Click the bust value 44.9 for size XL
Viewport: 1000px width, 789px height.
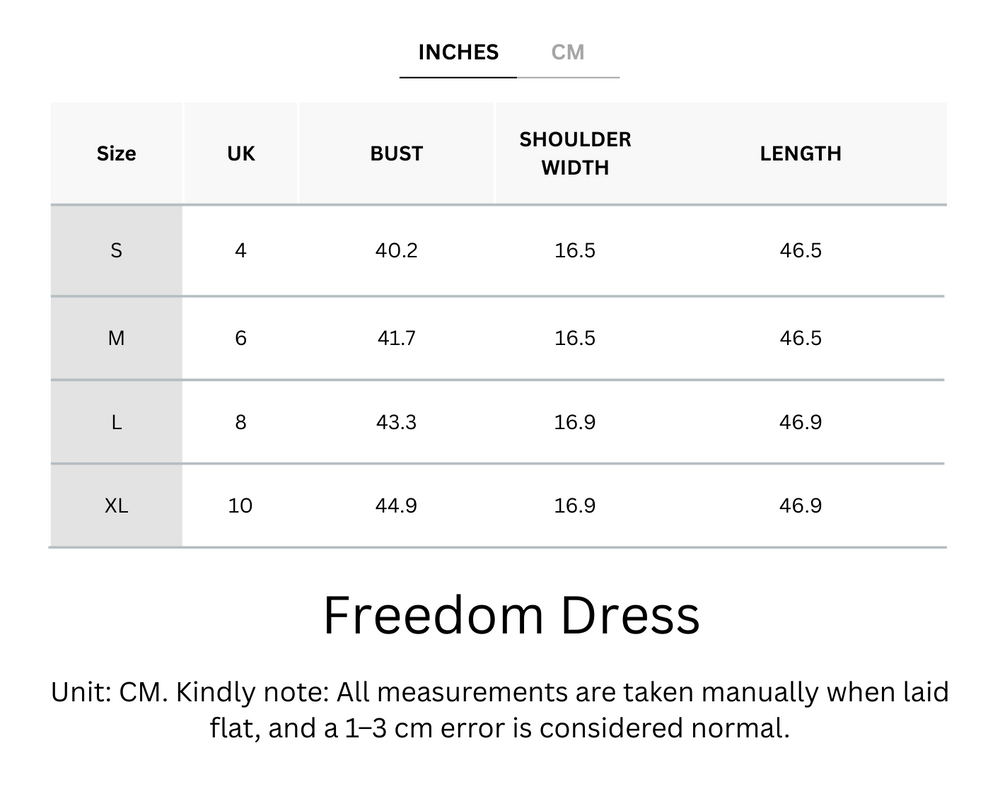tap(396, 506)
